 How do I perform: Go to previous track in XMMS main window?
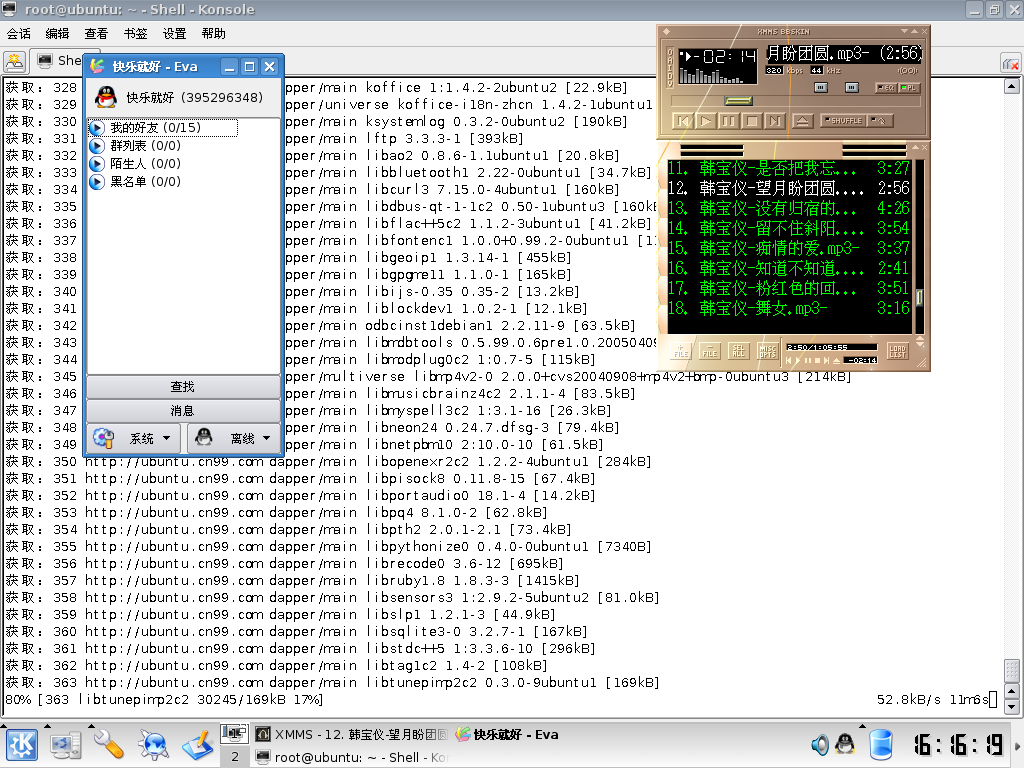pyautogui.click(x=682, y=121)
